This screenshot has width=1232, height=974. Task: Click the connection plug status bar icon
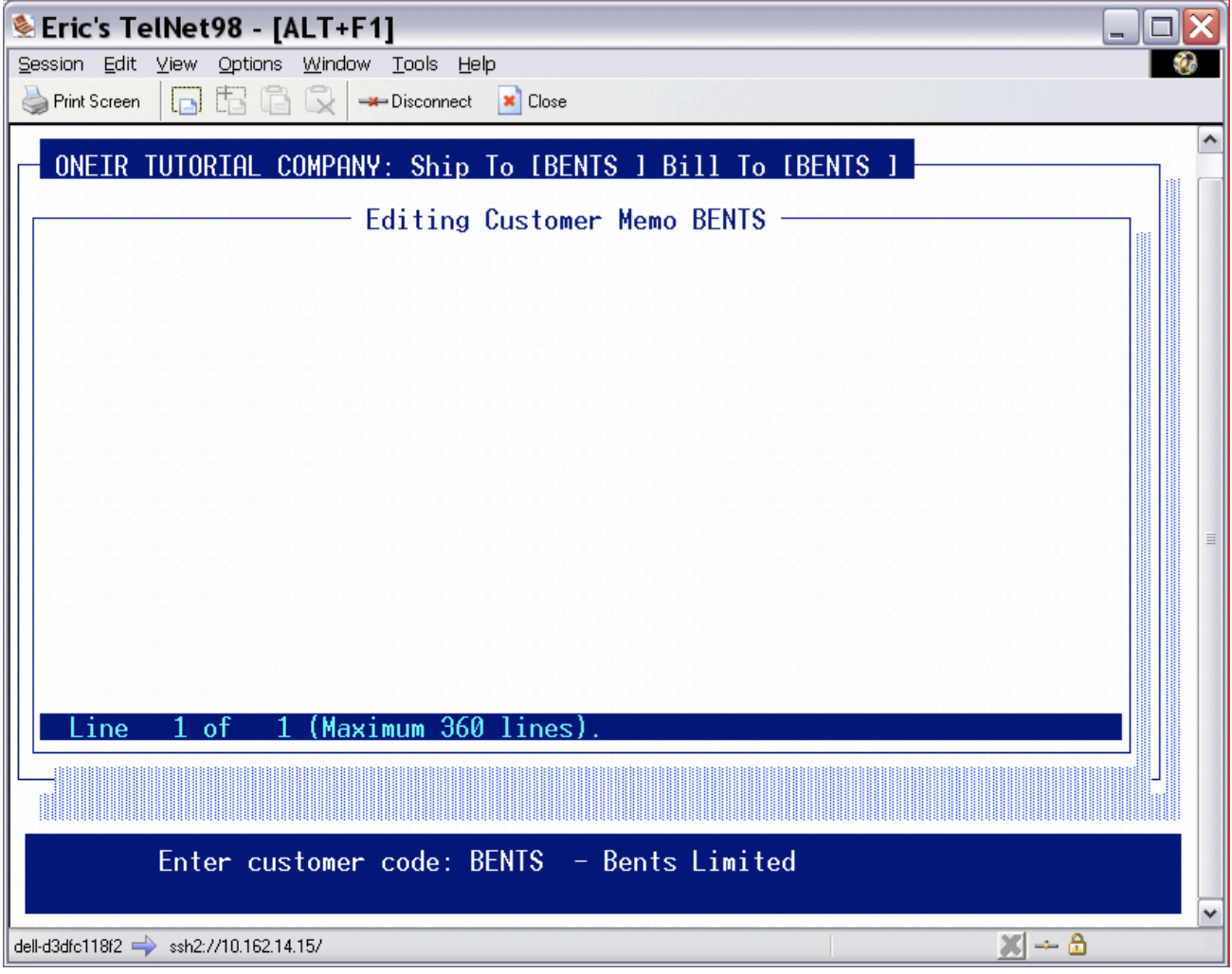point(1046,945)
